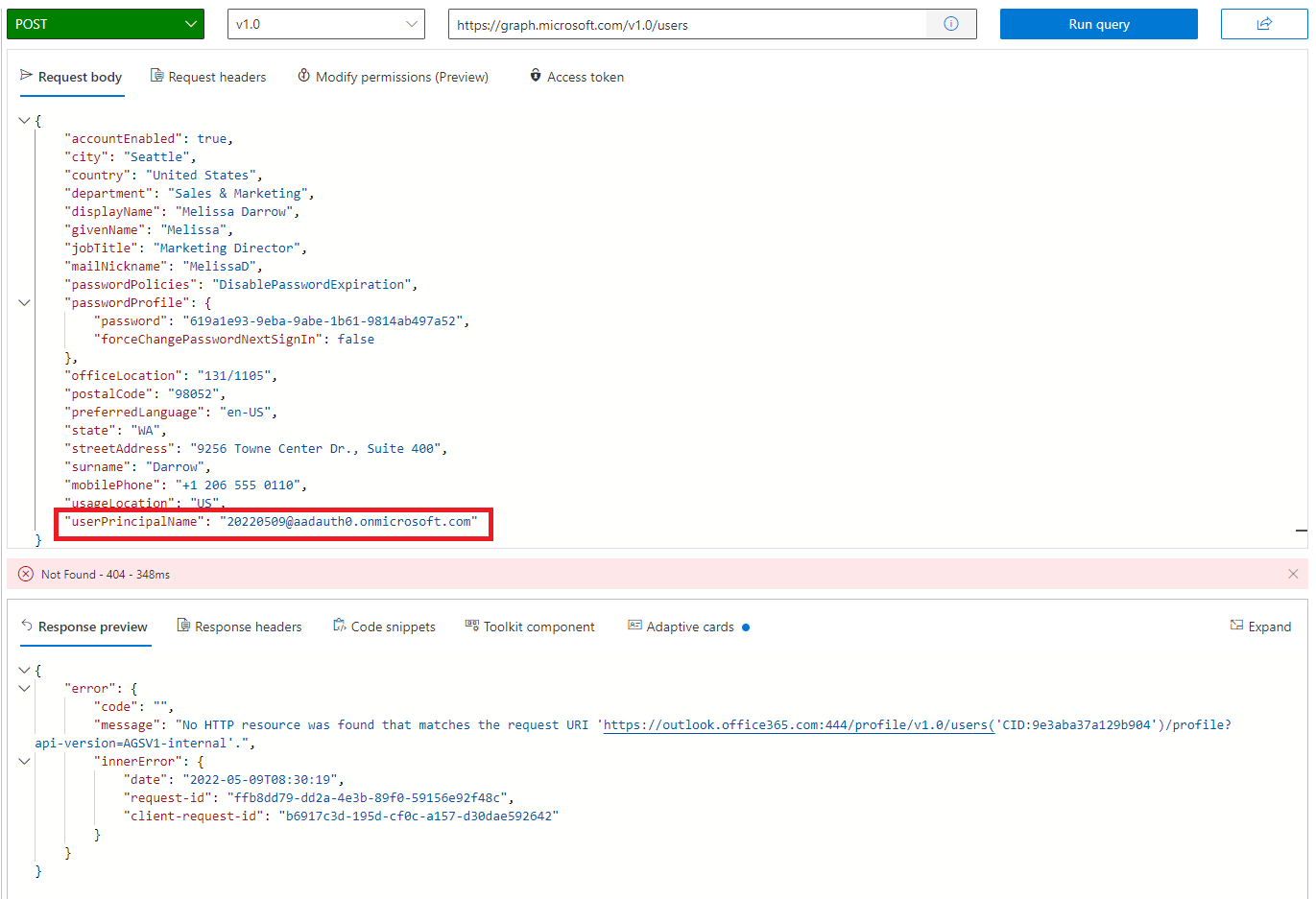
Task: Collapse the innerError object
Action: pyautogui.click(x=24, y=761)
